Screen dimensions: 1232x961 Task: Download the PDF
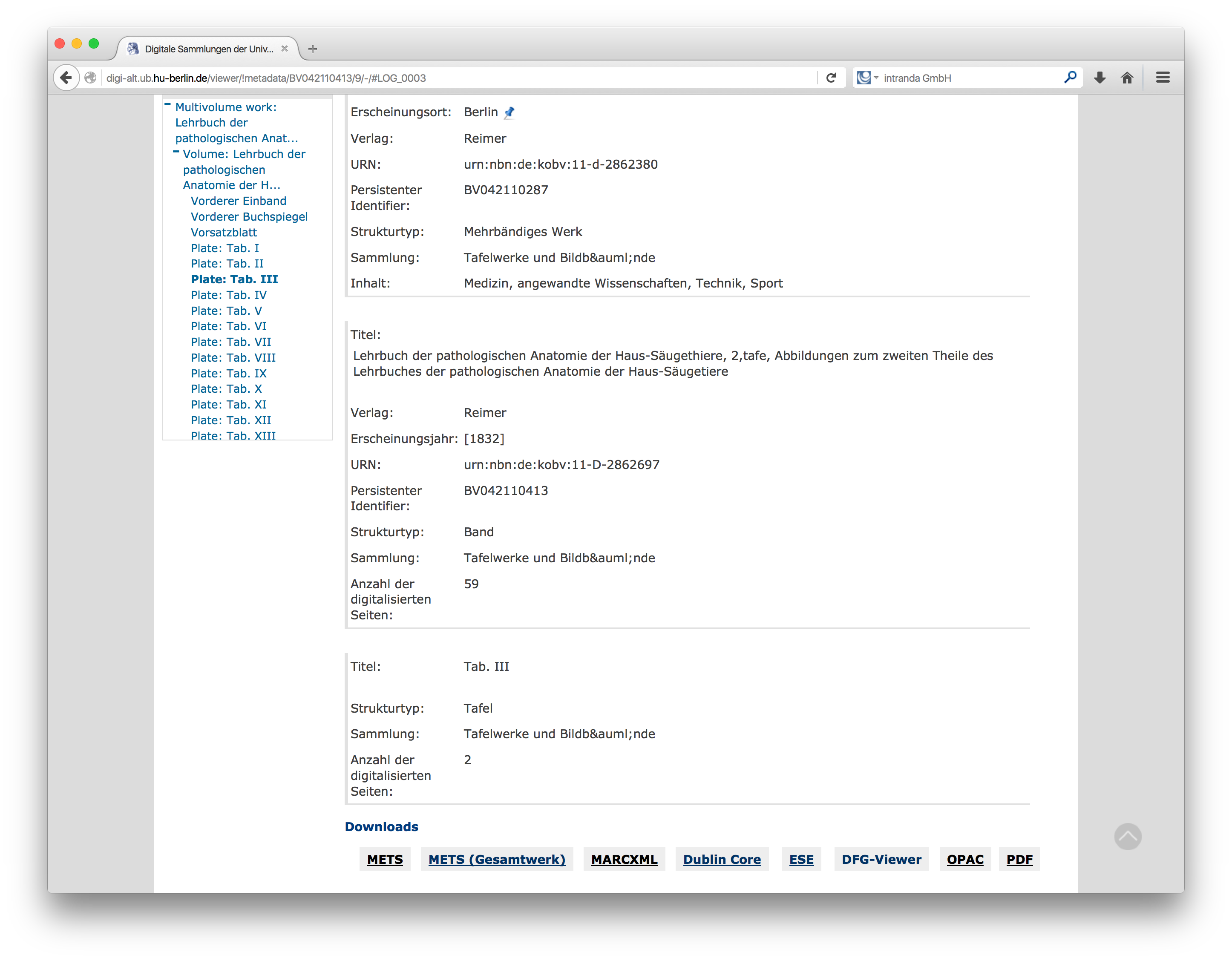(x=1019, y=860)
